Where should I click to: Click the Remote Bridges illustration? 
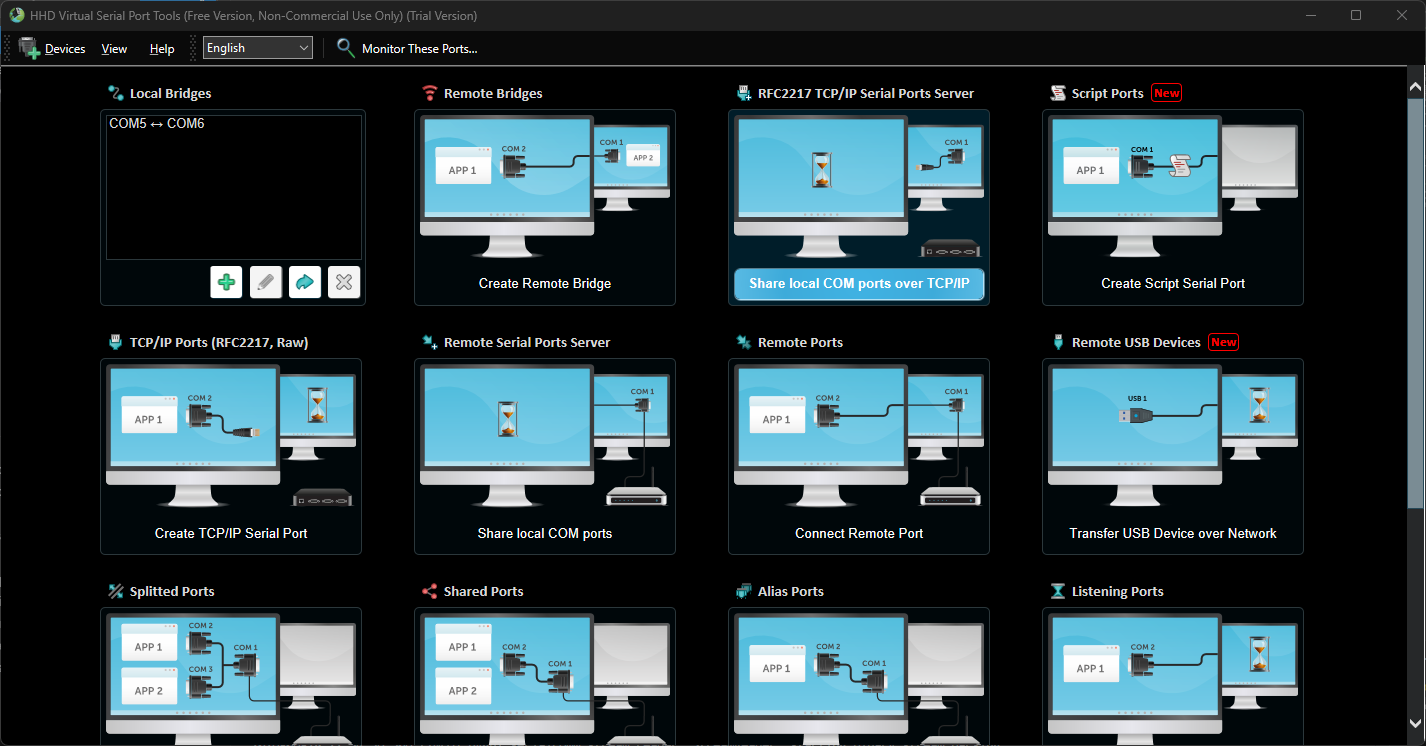click(545, 189)
